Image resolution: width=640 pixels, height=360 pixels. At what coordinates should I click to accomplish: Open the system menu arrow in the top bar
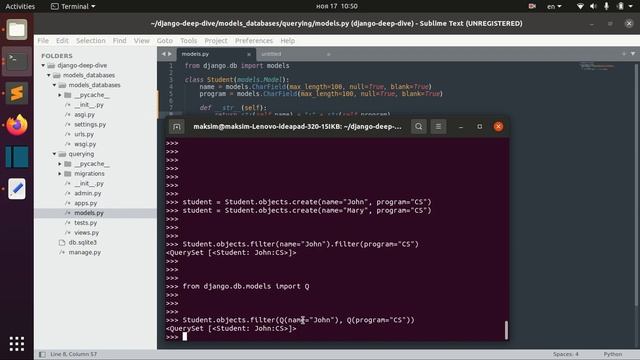pyautogui.click(x=631, y=6)
